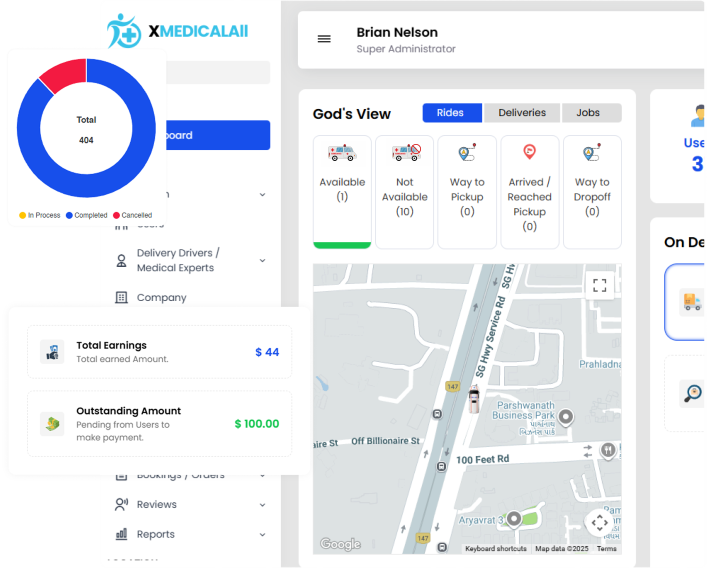Open the highlighted Dashboard menu item
This screenshot has width=707, height=568.
218,135
